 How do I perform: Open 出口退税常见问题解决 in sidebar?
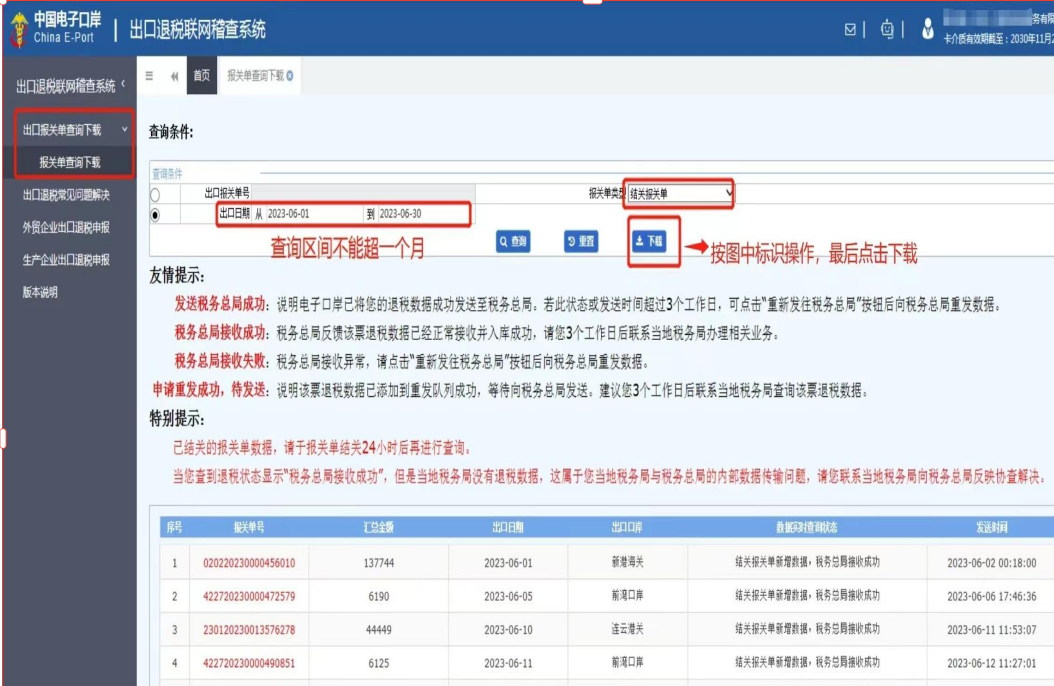click(x=66, y=195)
